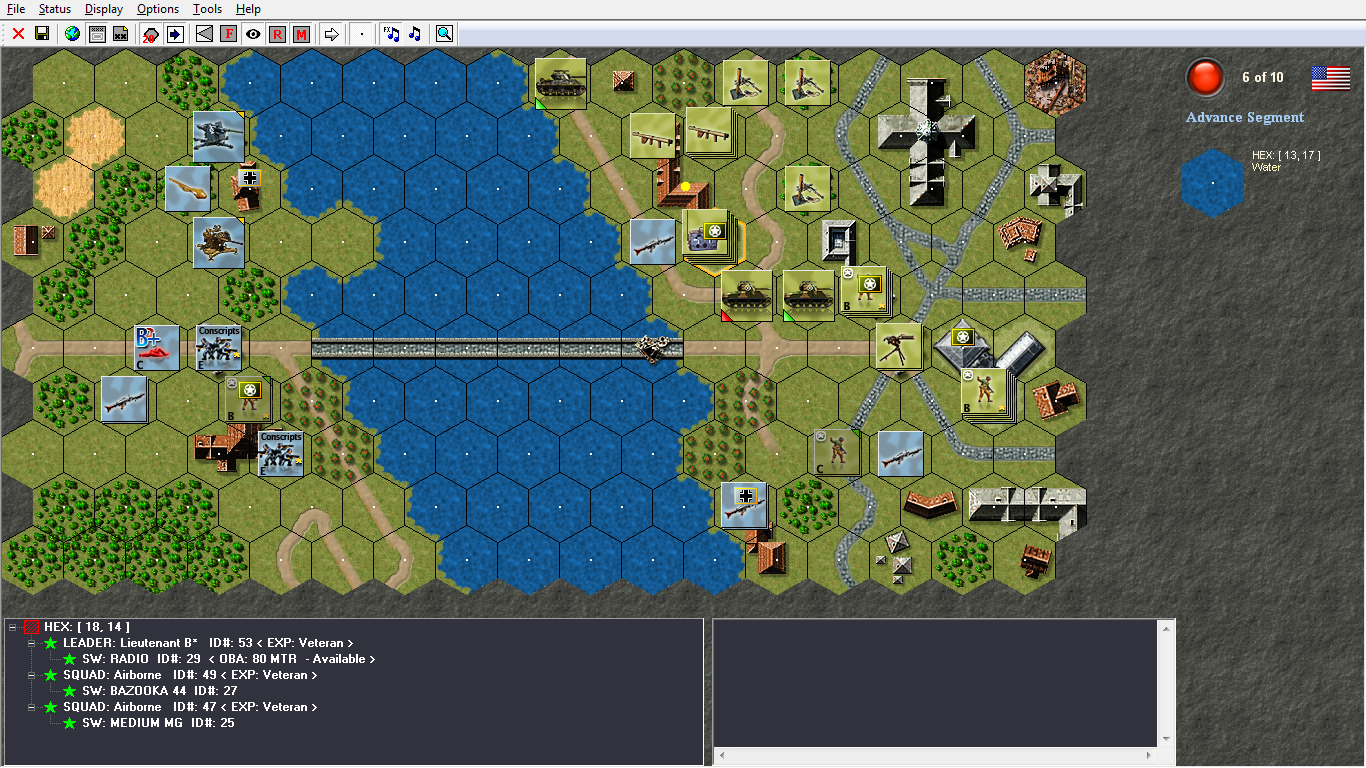1366x768 pixels.
Task: Click the 'Advance Segment' phase label
Action: pyautogui.click(x=1245, y=117)
